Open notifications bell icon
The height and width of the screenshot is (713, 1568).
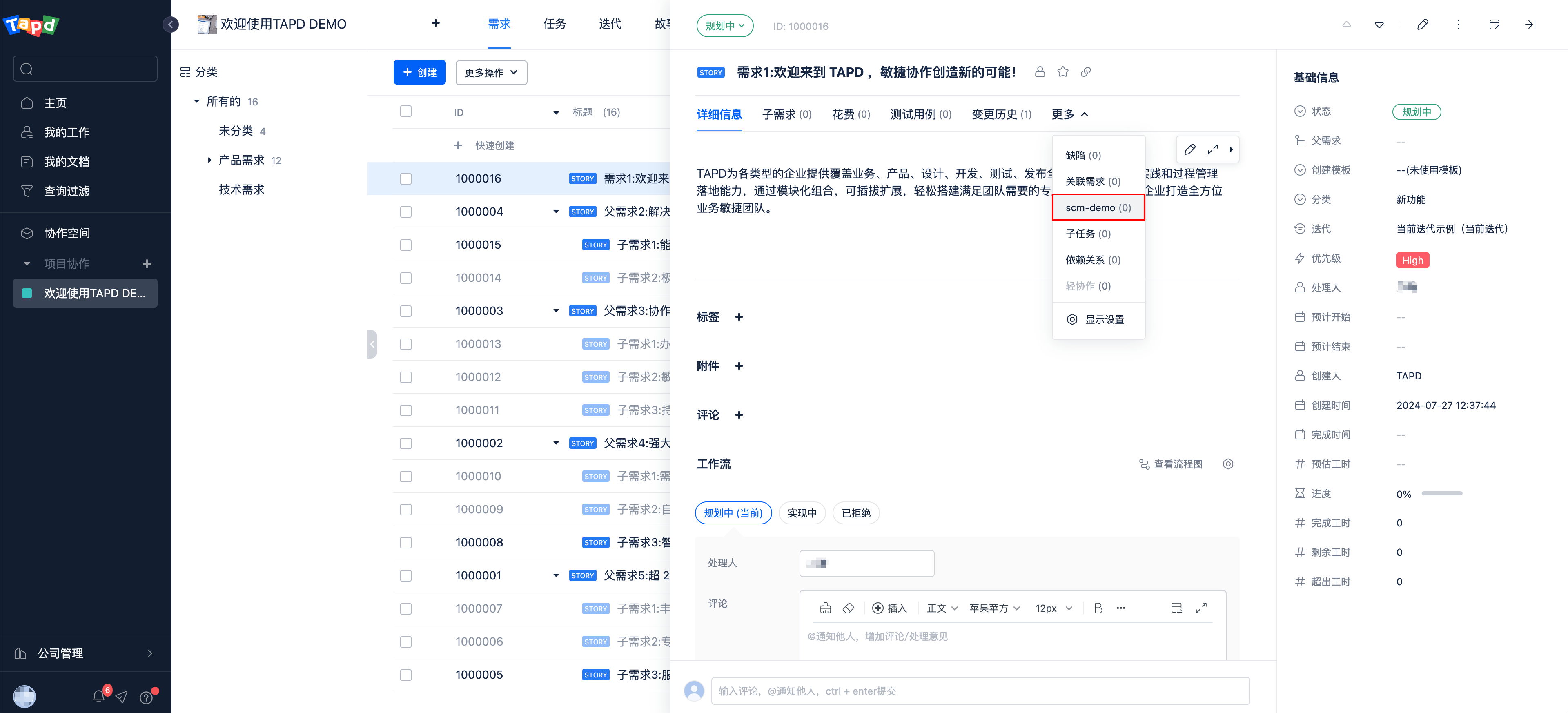pyautogui.click(x=98, y=696)
